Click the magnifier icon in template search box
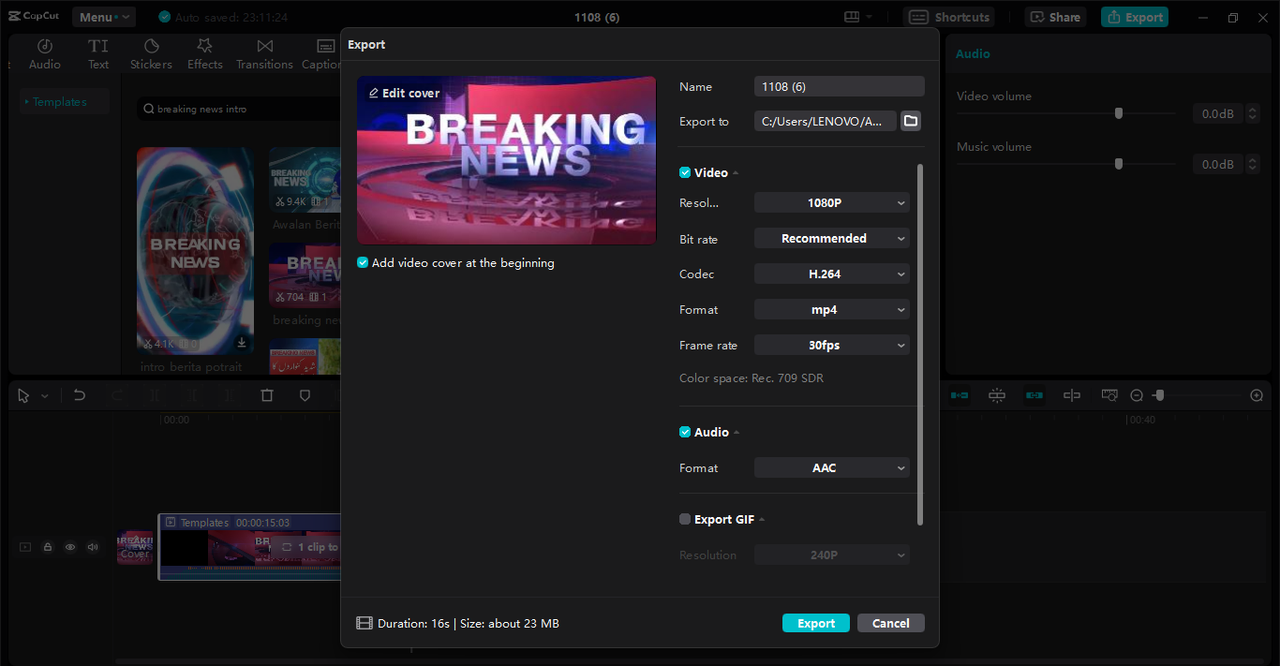This screenshot has height=666, width=1280. (x=149, y=109)
